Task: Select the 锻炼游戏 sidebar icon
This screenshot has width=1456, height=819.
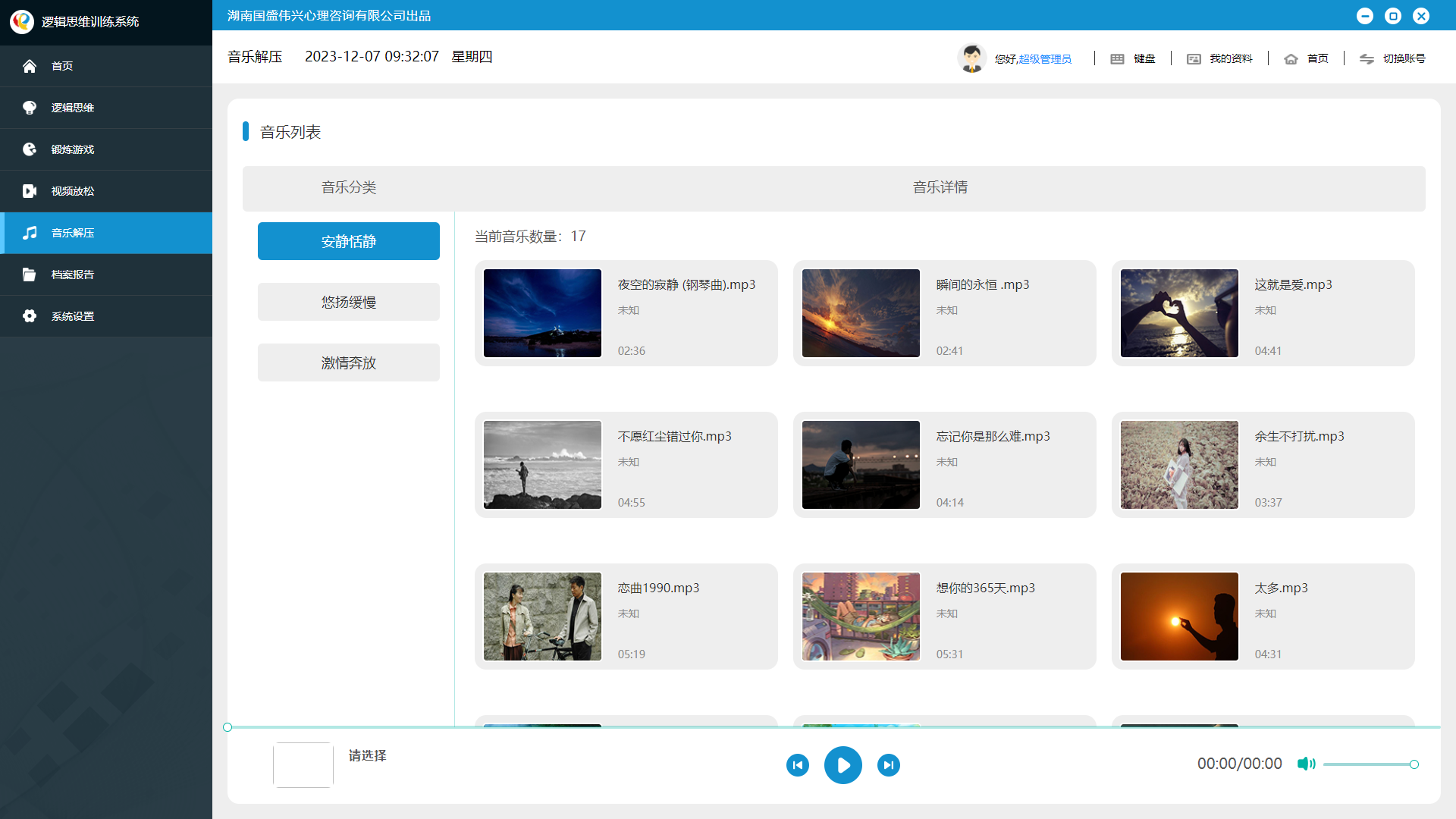Action: point(30,149)
